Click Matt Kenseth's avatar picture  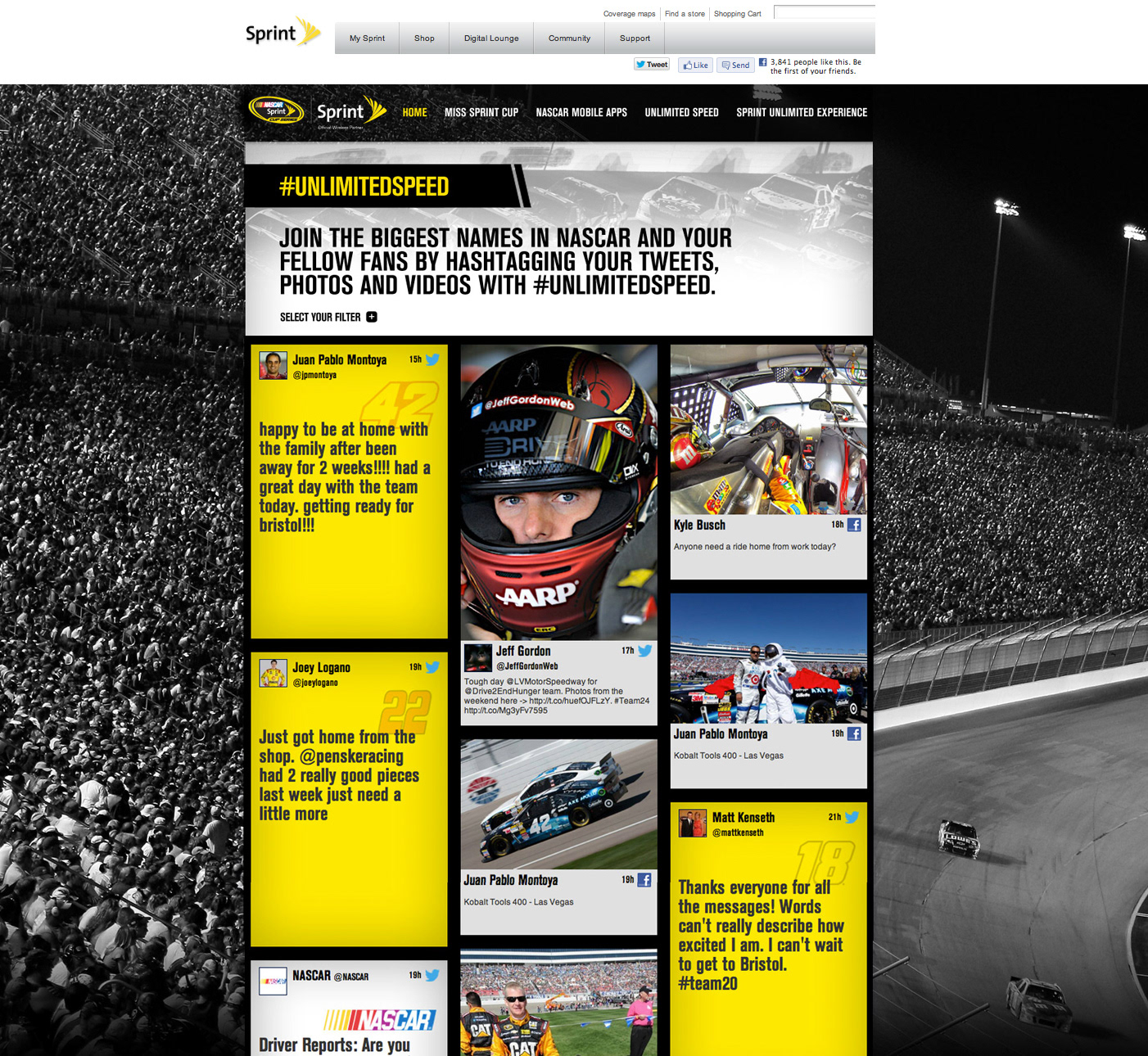(693, 823)
